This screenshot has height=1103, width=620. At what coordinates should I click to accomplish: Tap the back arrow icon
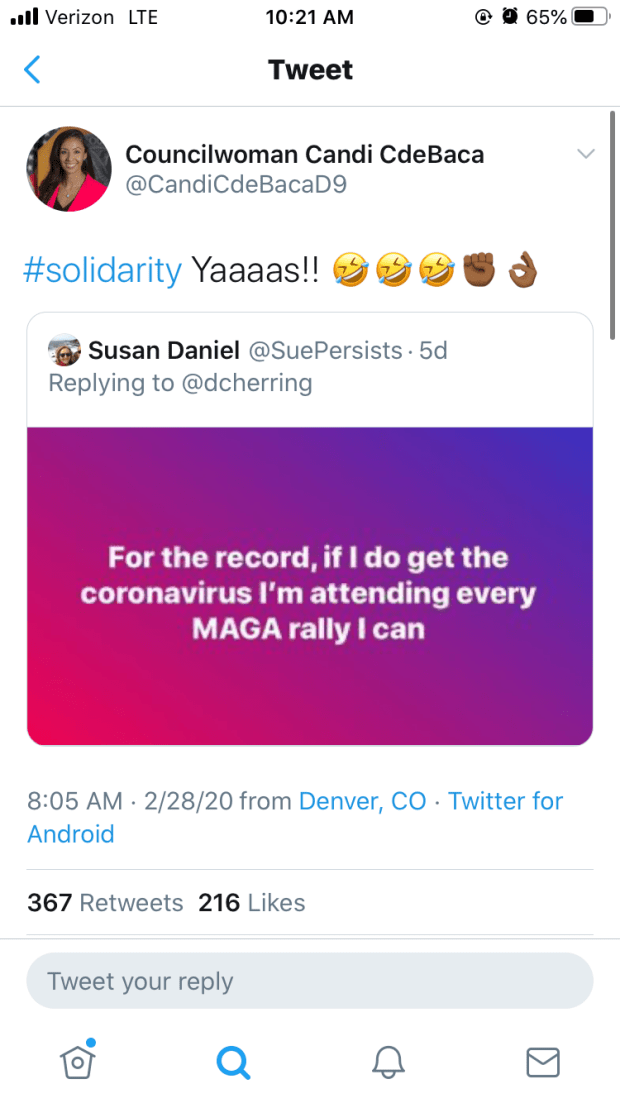(x=33, y=70)
